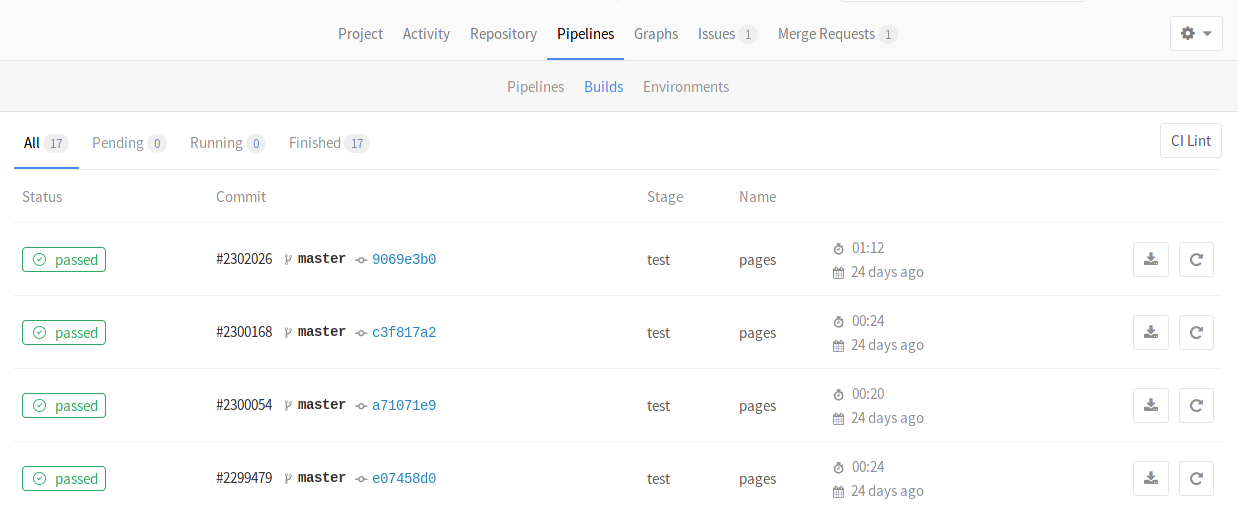Switch to the Repository tab
This screenshot has width=1238, height=514.
tap(503, 34)
